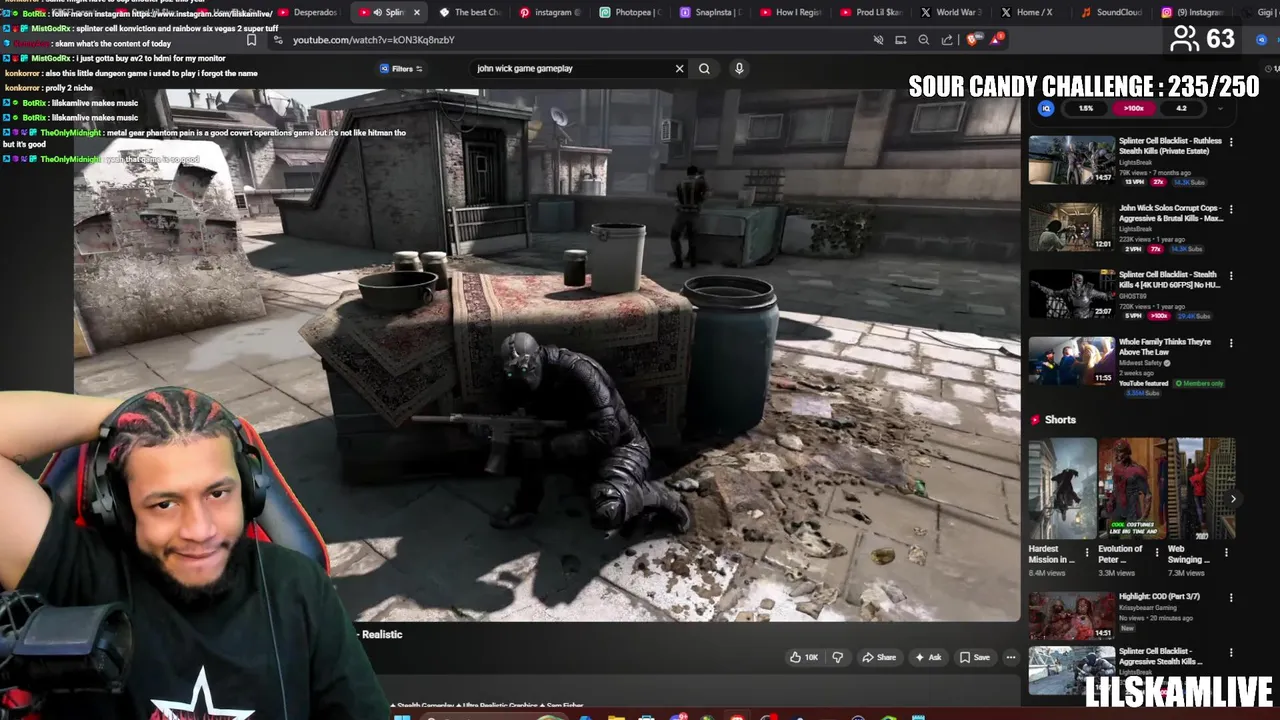This screenshot has width=1280, height=720.
Task: Click the Krissybeearr Gaming channel name
Action: coord(1149,608)
